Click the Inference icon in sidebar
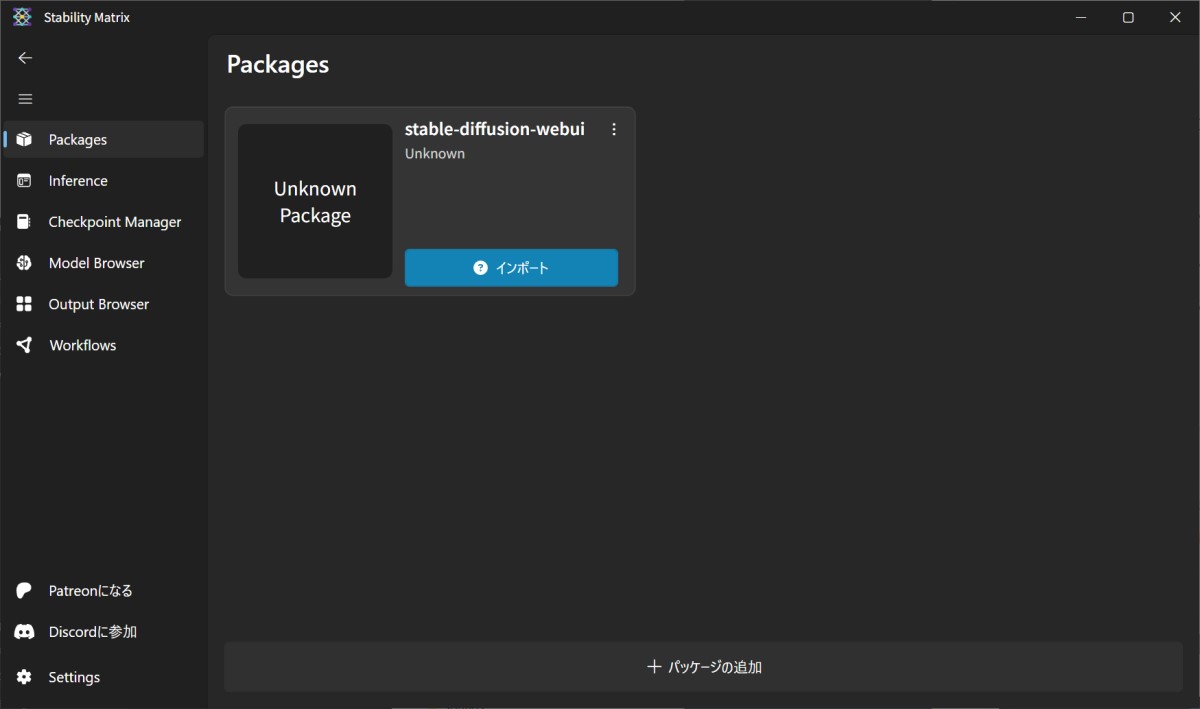 click(x=25, y=181)
